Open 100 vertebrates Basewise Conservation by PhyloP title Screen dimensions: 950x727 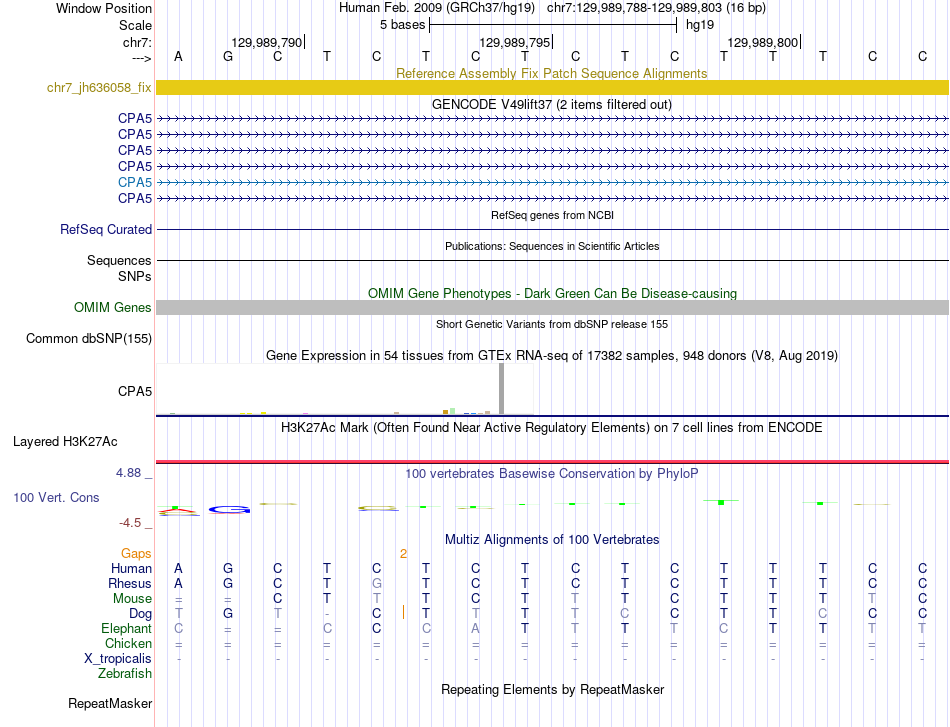tap(552, 474)
